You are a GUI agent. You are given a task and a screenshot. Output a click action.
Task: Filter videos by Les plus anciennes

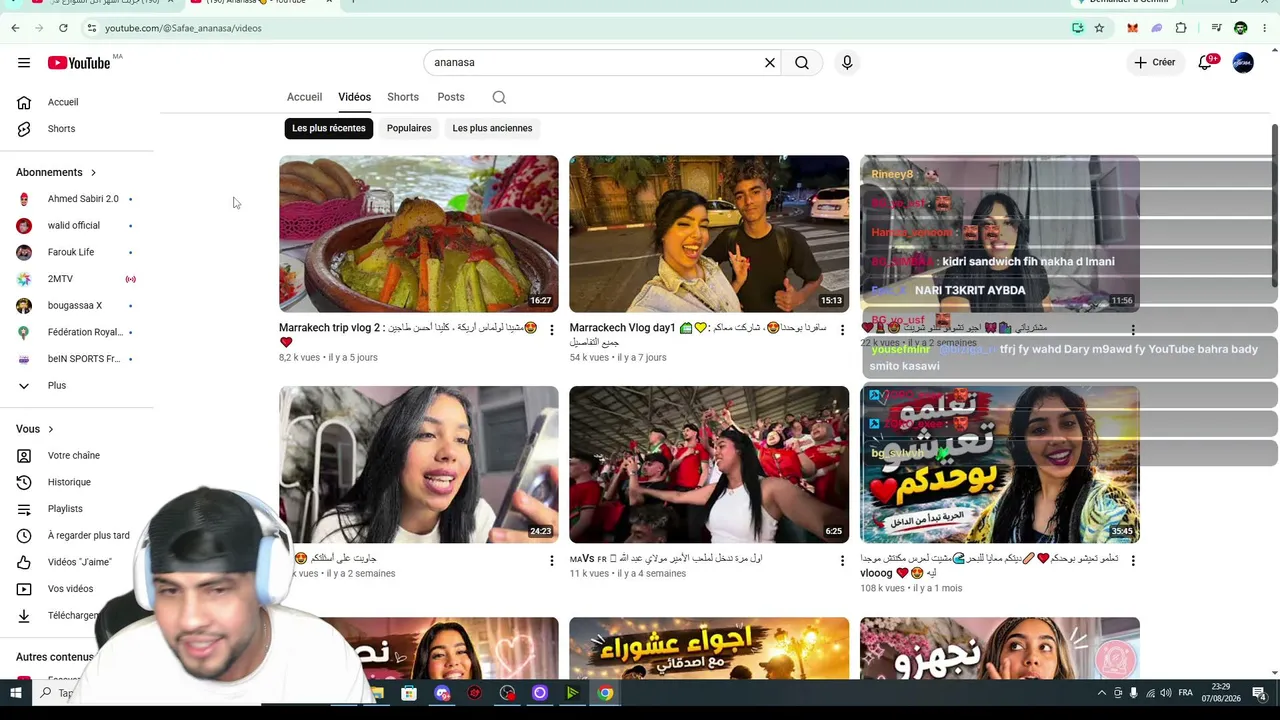pos(492,128)
